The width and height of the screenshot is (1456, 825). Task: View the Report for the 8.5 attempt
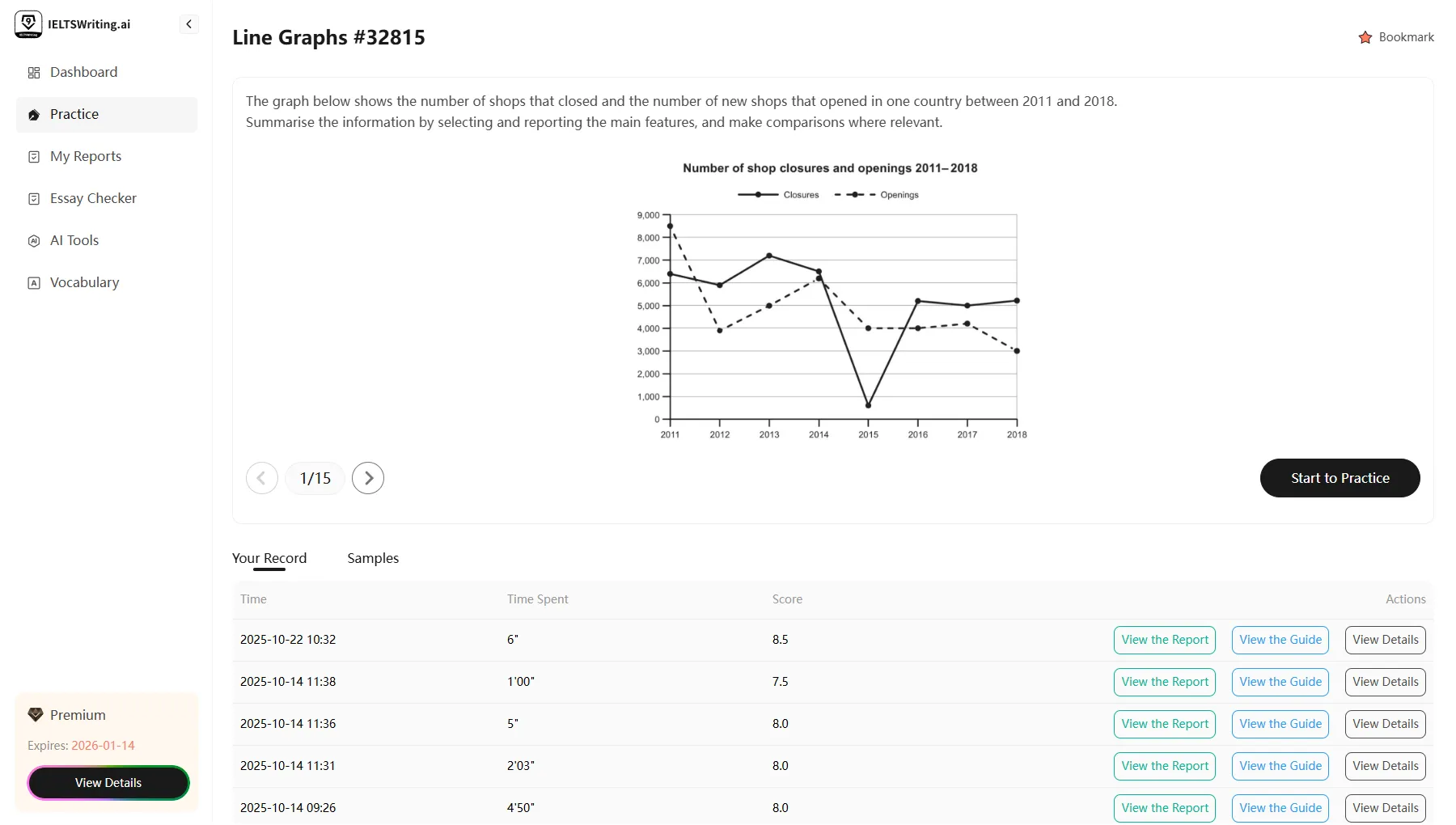[x=1164, y=640]
